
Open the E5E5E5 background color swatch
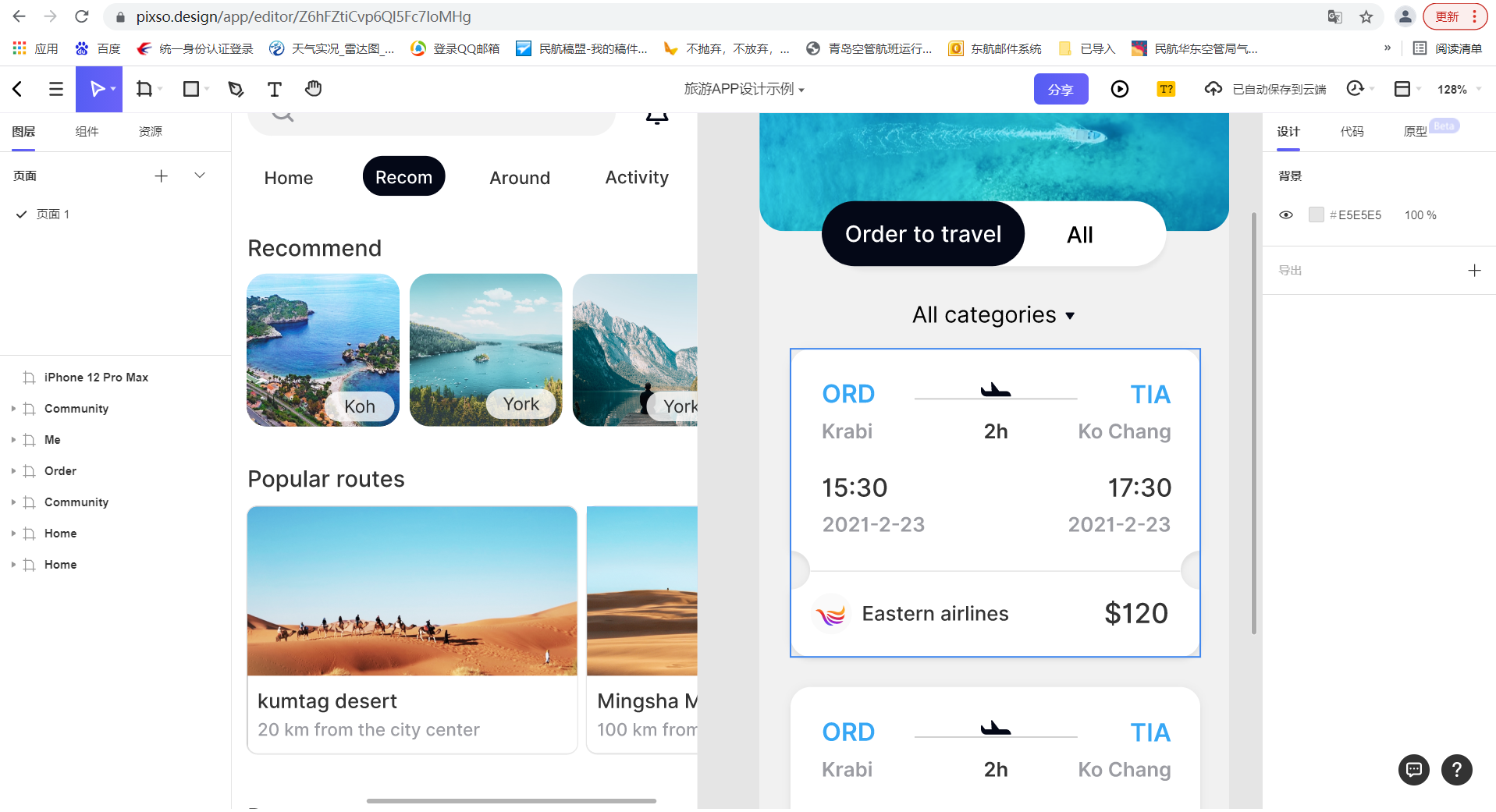(1317, 215)
